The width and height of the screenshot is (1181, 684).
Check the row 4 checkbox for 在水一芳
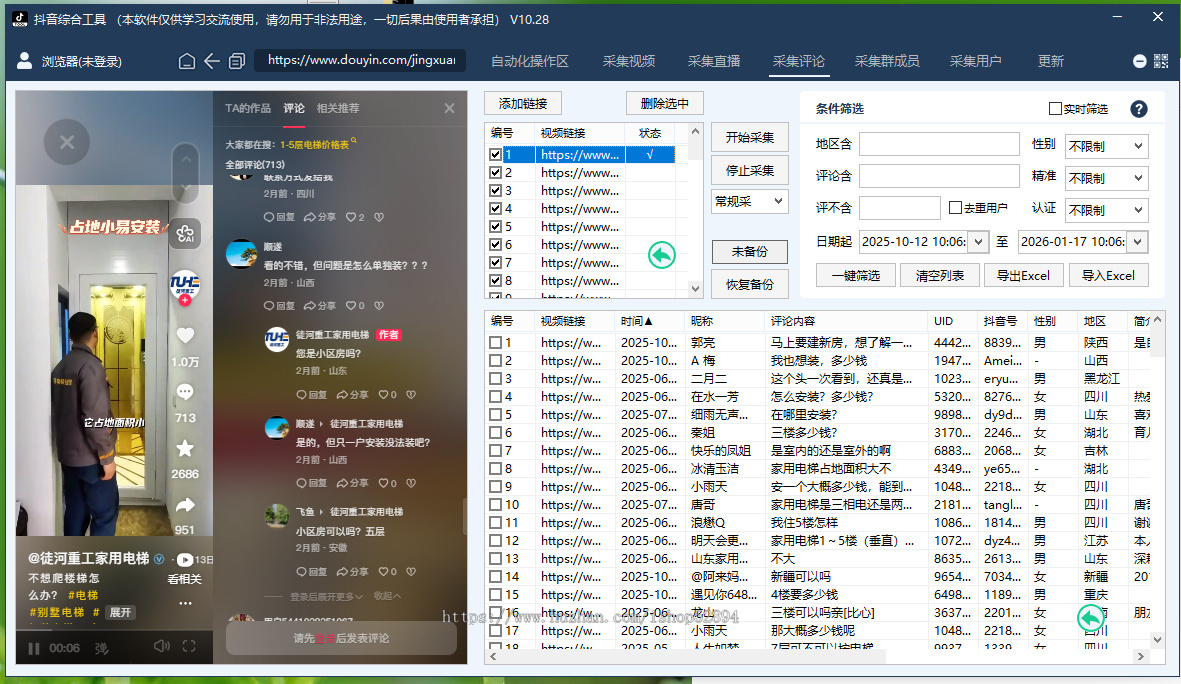pos(495,397)
